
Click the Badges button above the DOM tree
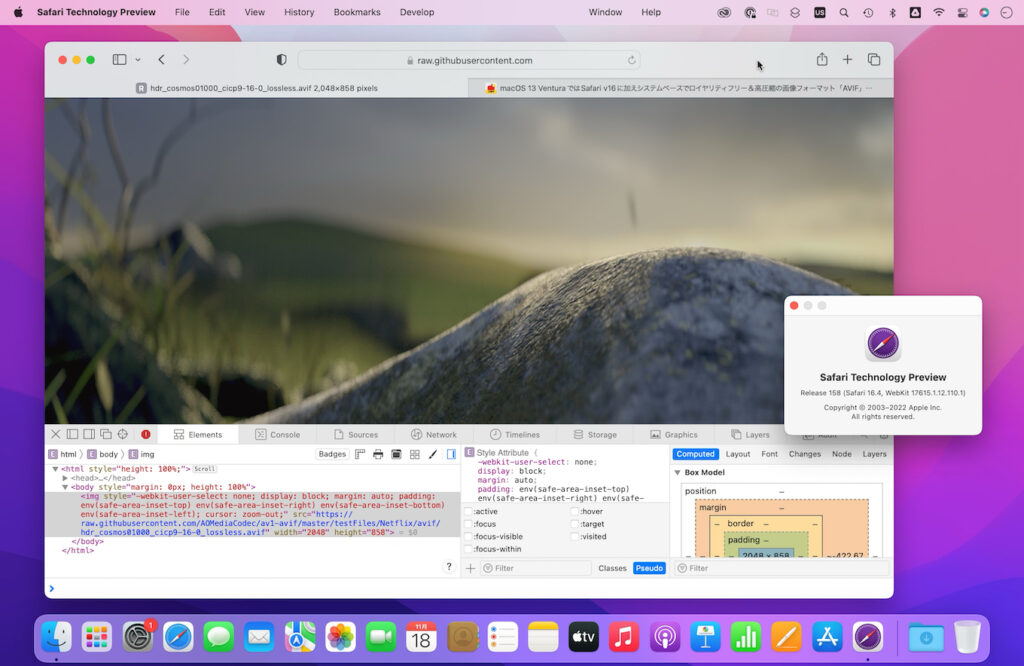333,453
